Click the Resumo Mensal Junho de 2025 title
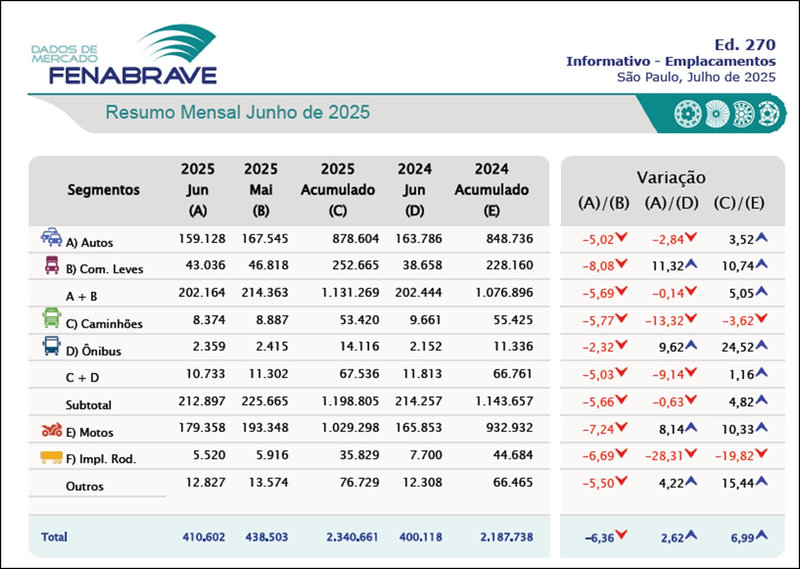 (238, 113)
